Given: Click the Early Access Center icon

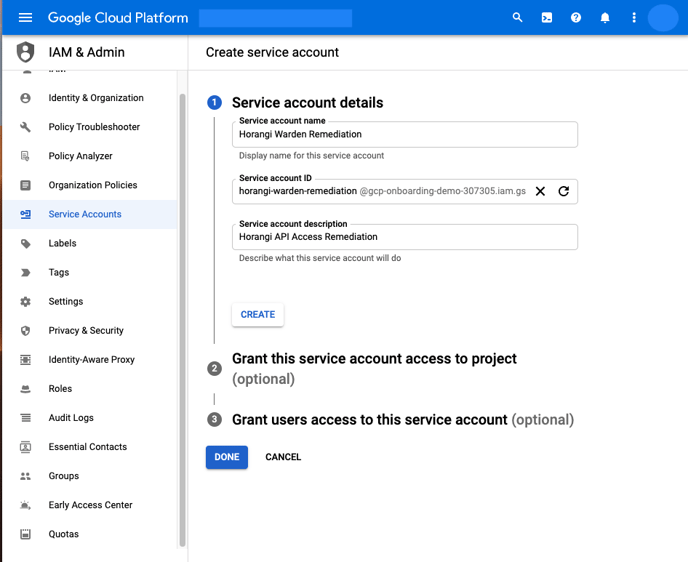Looking at the screenshot, I should (25, 505).
